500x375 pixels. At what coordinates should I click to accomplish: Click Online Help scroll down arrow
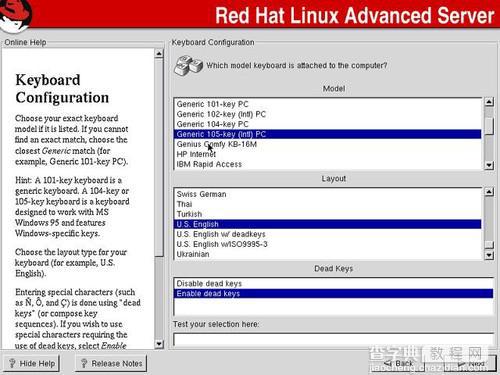pyautogui.click(x=159, y=343)
